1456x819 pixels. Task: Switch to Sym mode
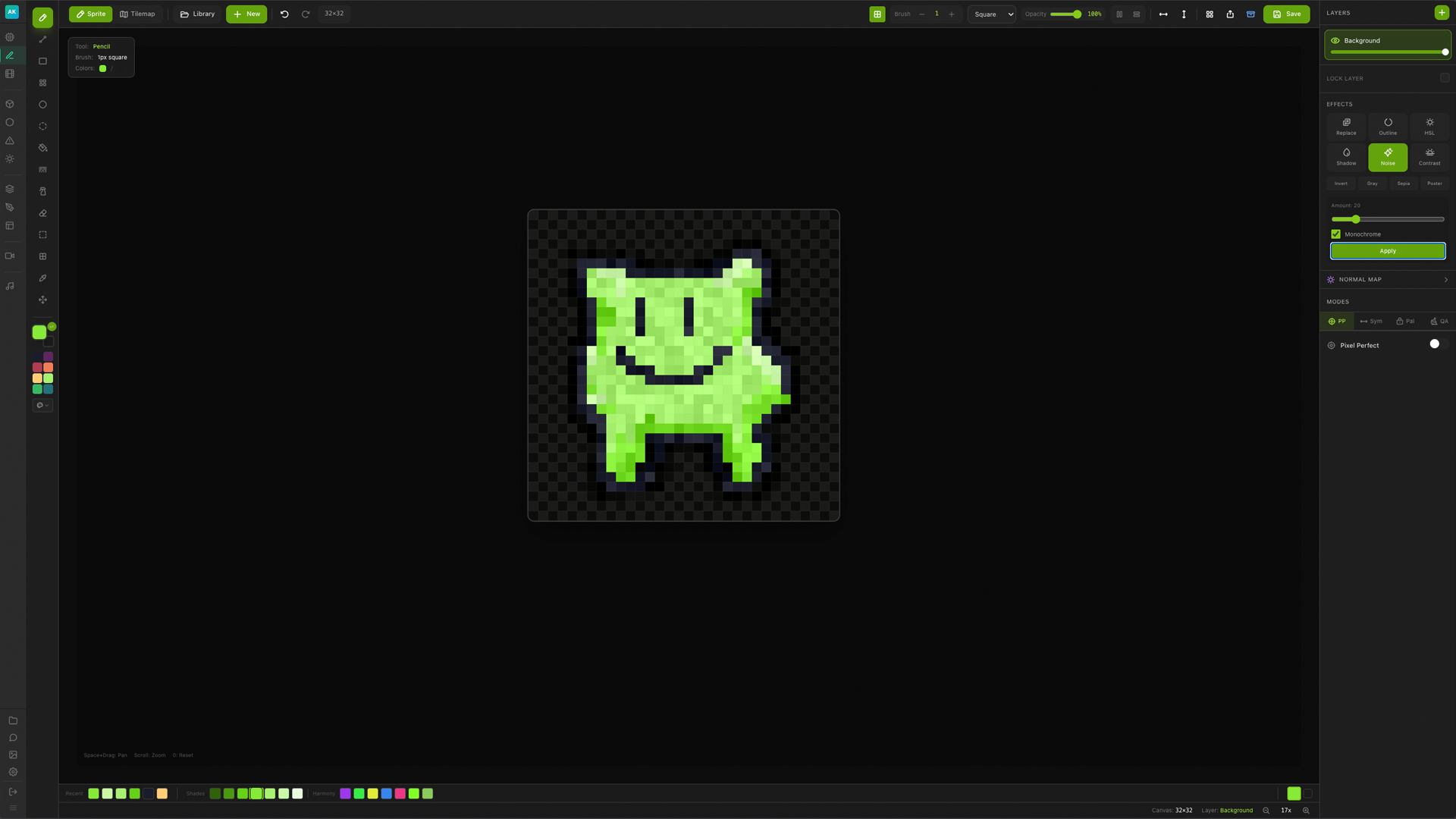[x=1371, y=321]
